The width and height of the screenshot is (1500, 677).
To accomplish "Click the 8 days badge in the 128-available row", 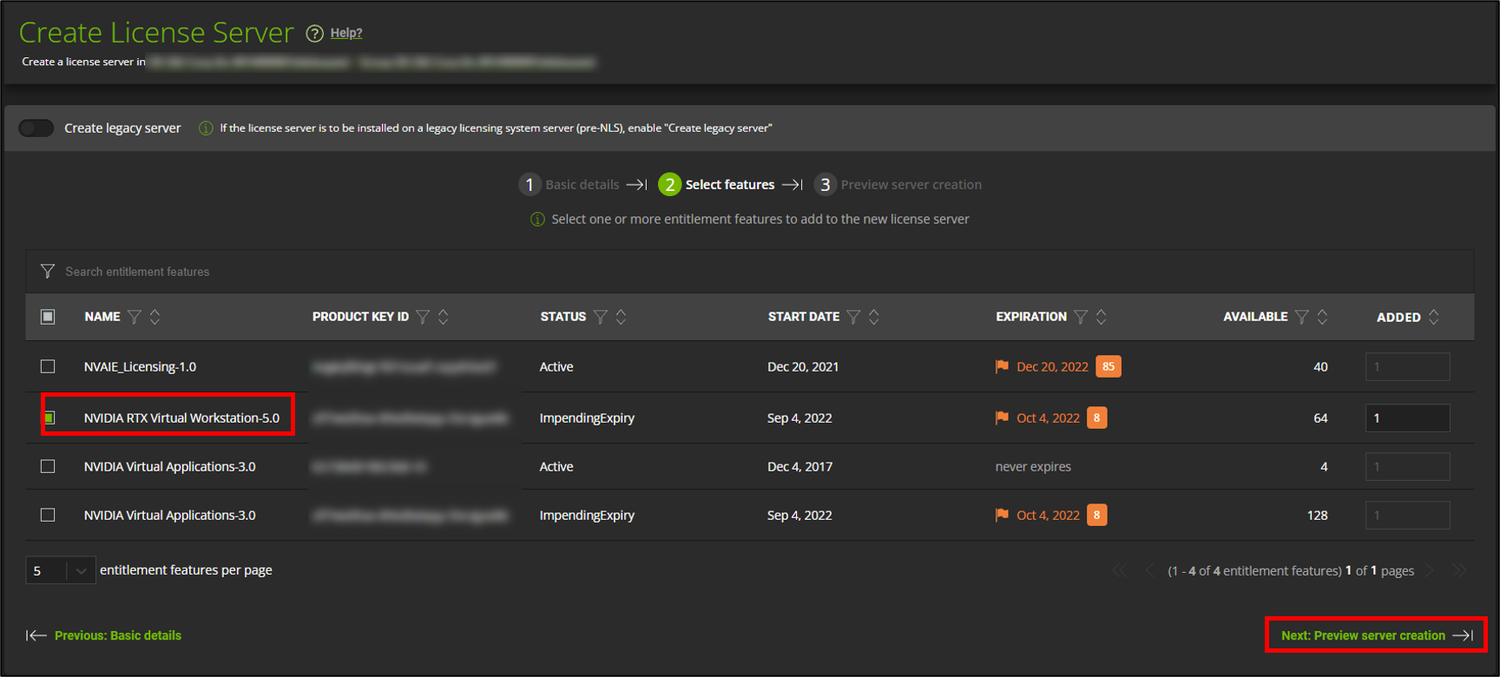I will coord(1097,515).
